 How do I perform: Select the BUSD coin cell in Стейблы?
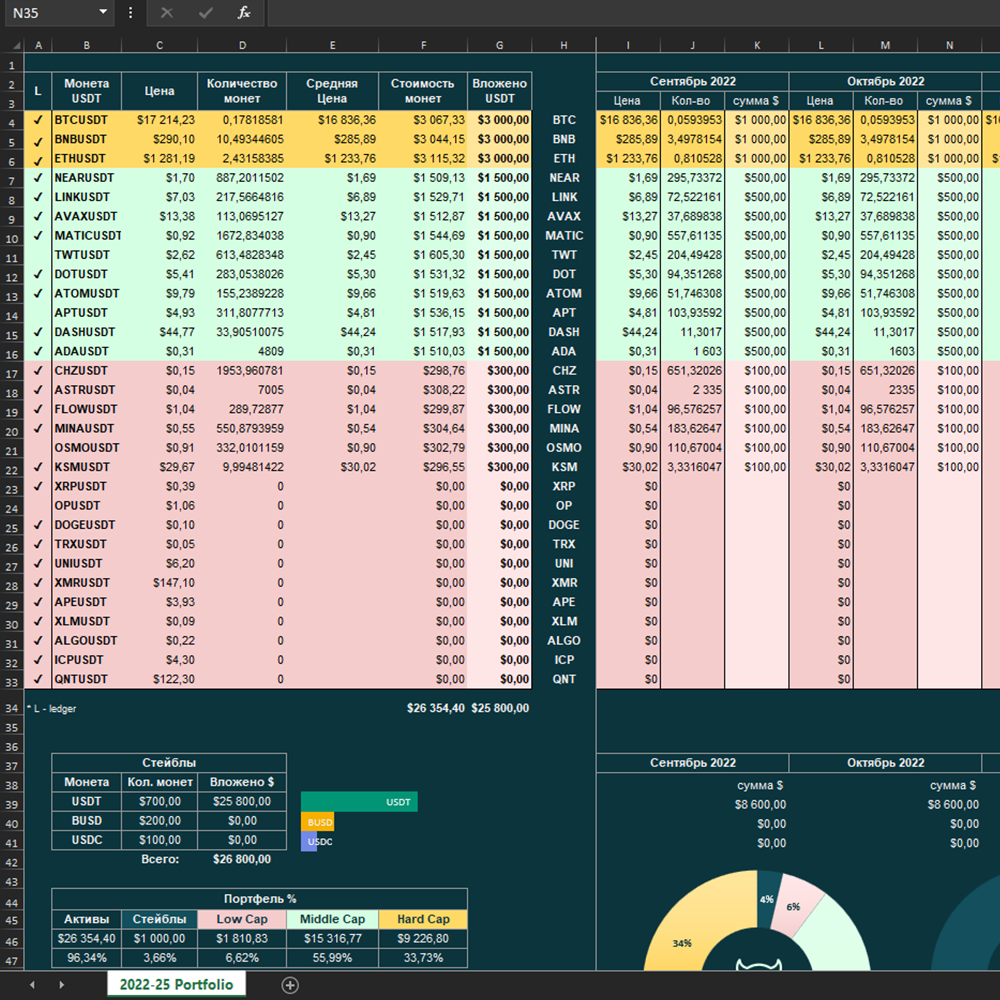coord(86,821)
